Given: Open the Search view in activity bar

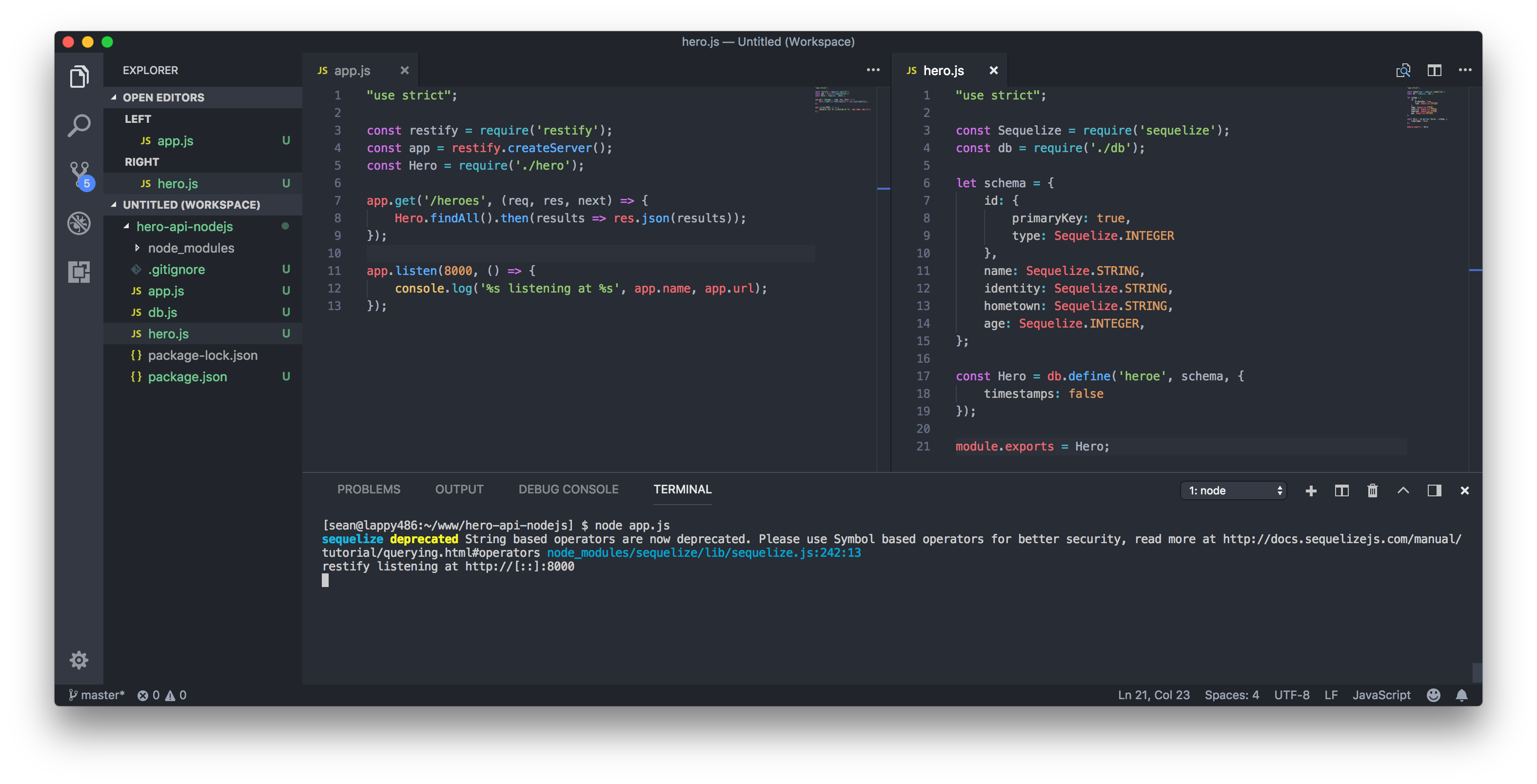Looking at the screenshot, I should click(x=79, y=126).
